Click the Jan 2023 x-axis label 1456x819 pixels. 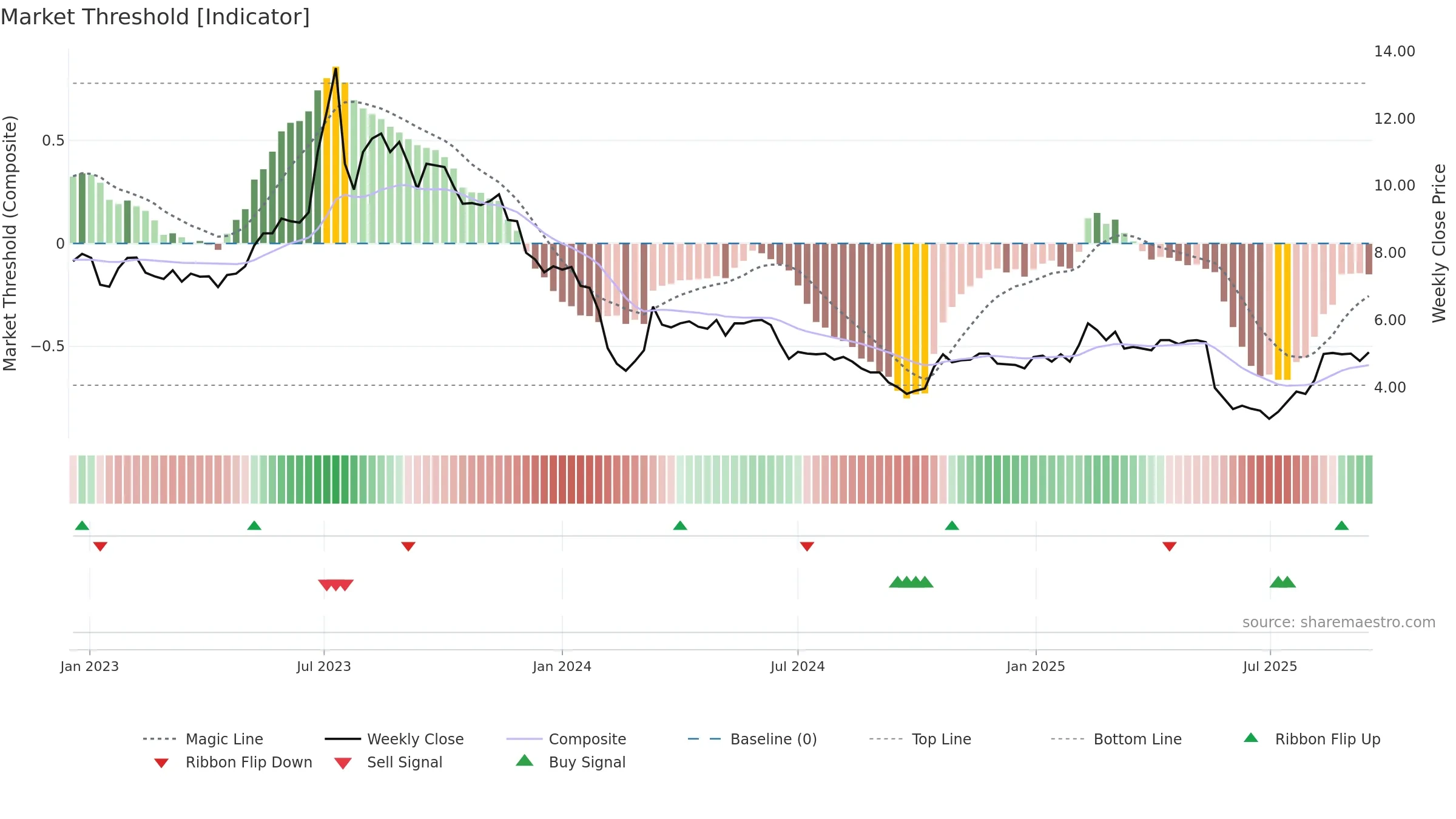[x=90, y=666]
